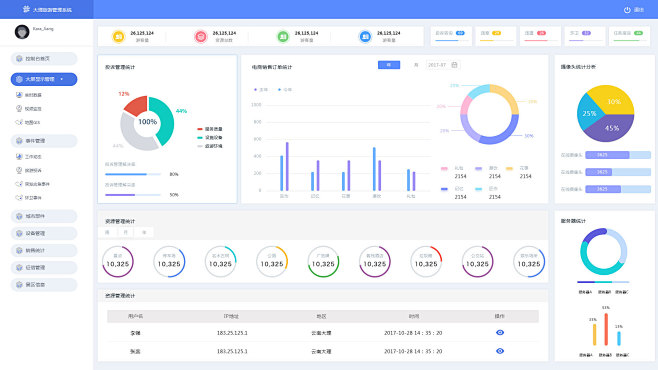Viewport: 658px width, 370px height.
Task: Click the 10,325 gauge with cyan arc
Action: (220, 262)
